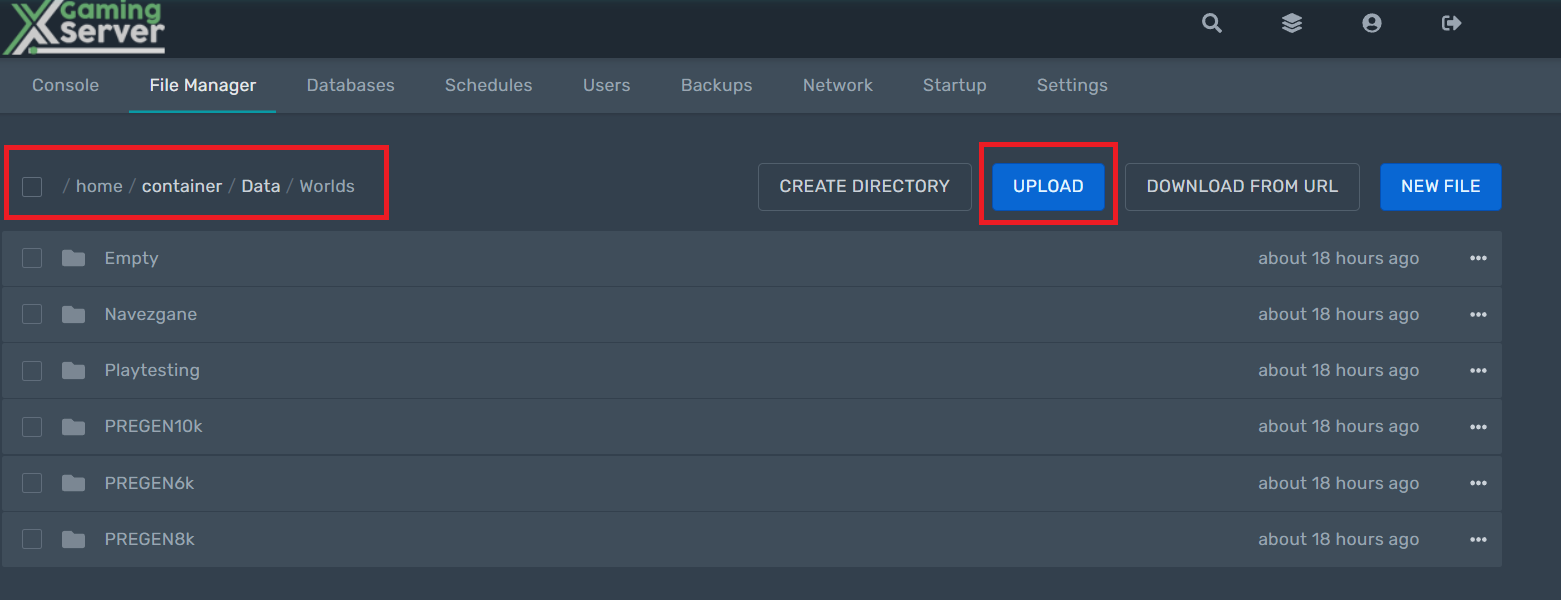Click the NEW FILE button
The image size is (1561, 600).
pyautogui.click(x=1440, y=186)
